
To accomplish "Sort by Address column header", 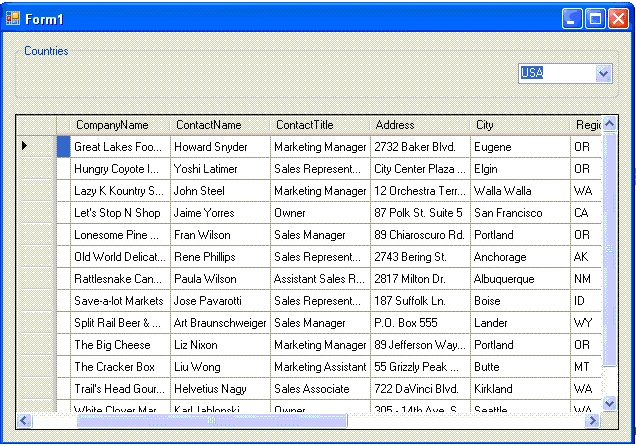I will (420, 125).
